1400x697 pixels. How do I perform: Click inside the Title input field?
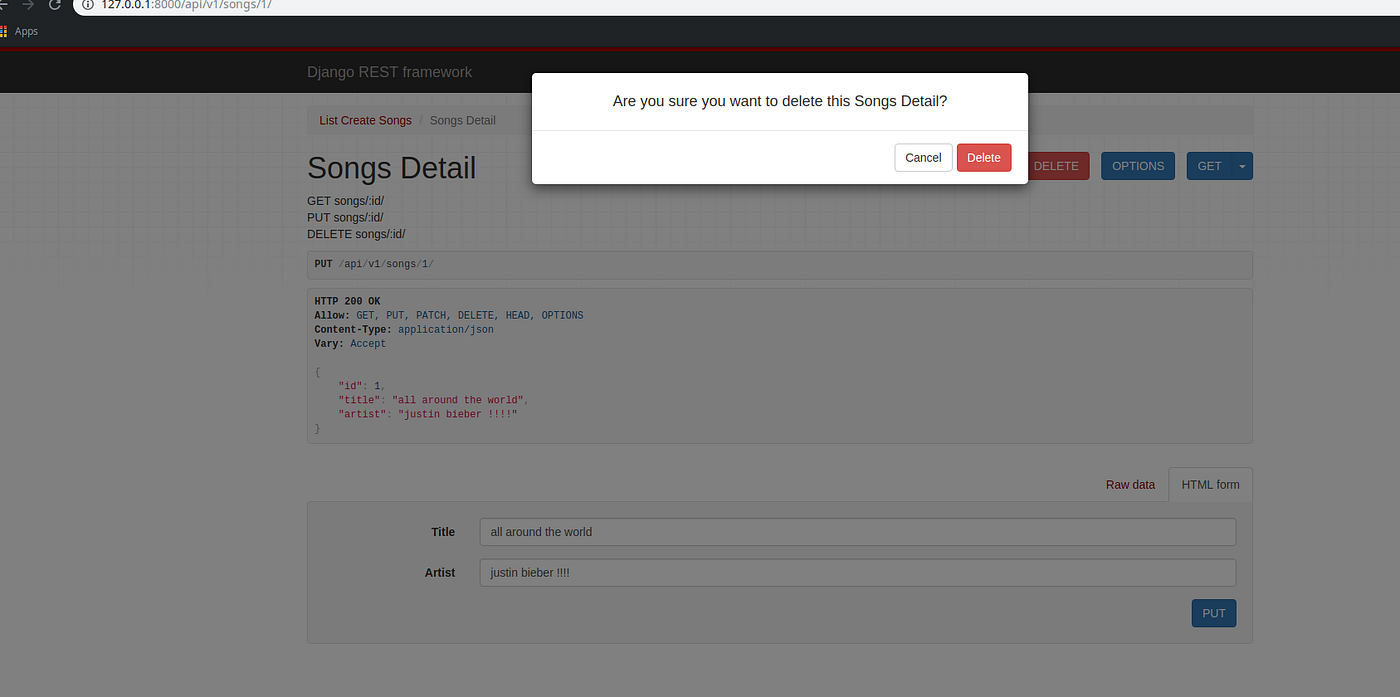click(856, 531)
